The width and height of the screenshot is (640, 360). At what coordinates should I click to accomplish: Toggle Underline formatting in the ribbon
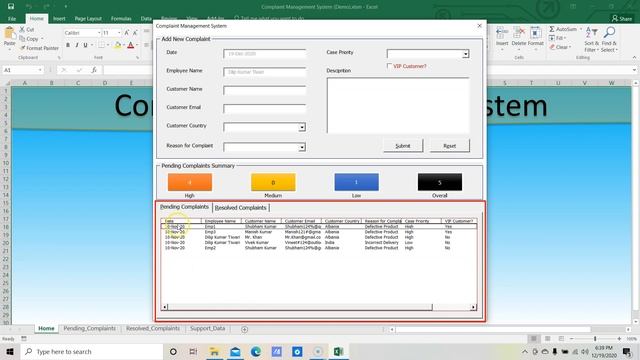[x=85, y=45]
